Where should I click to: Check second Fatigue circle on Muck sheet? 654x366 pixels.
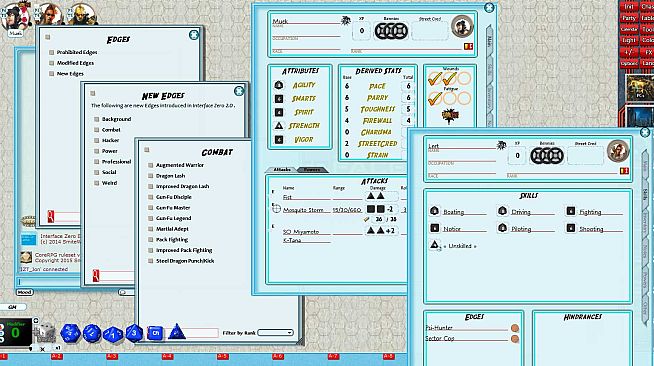click(x=449, y=99)
